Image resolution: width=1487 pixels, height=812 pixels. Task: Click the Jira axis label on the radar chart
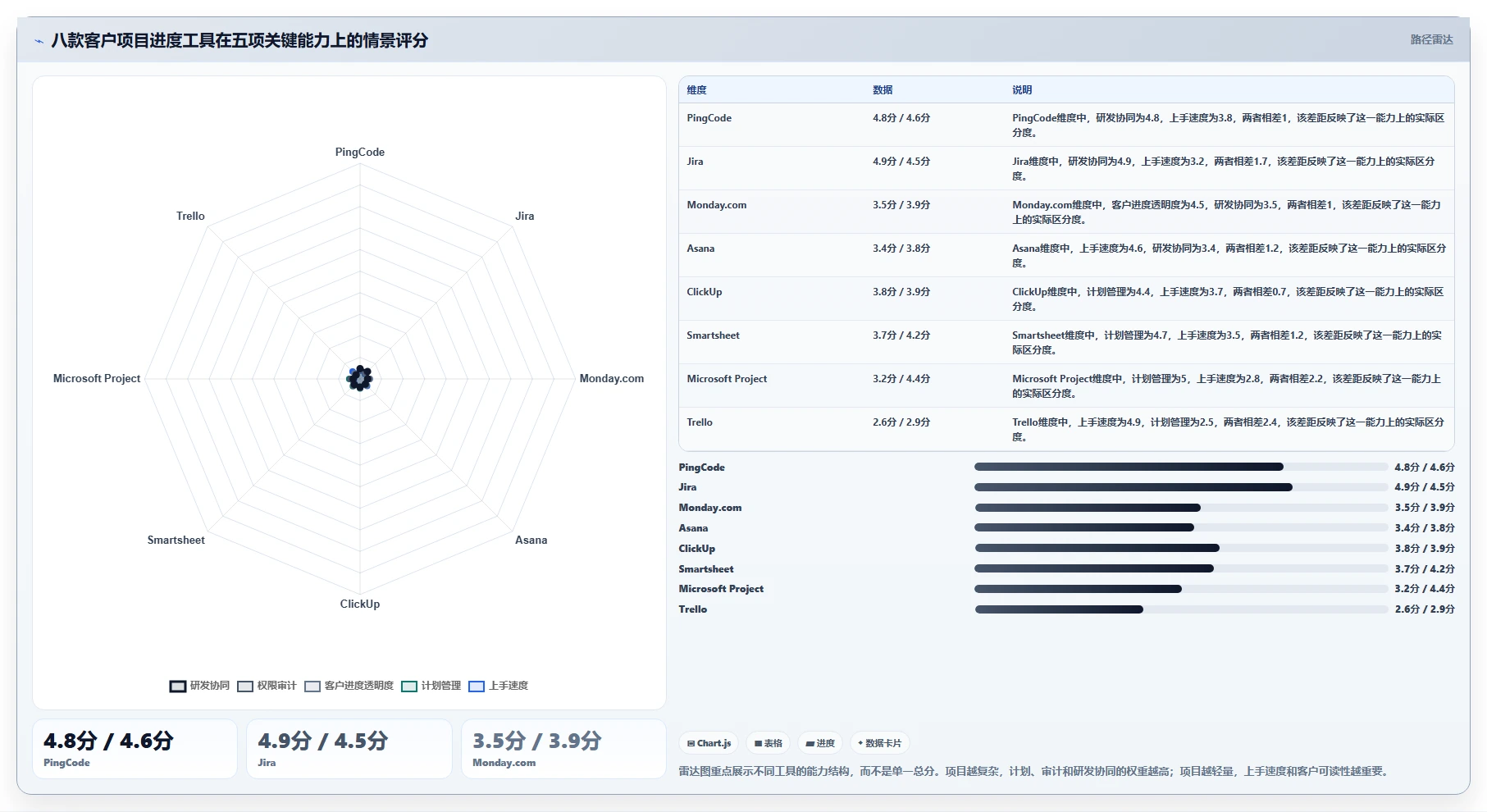tap(525, 216)
